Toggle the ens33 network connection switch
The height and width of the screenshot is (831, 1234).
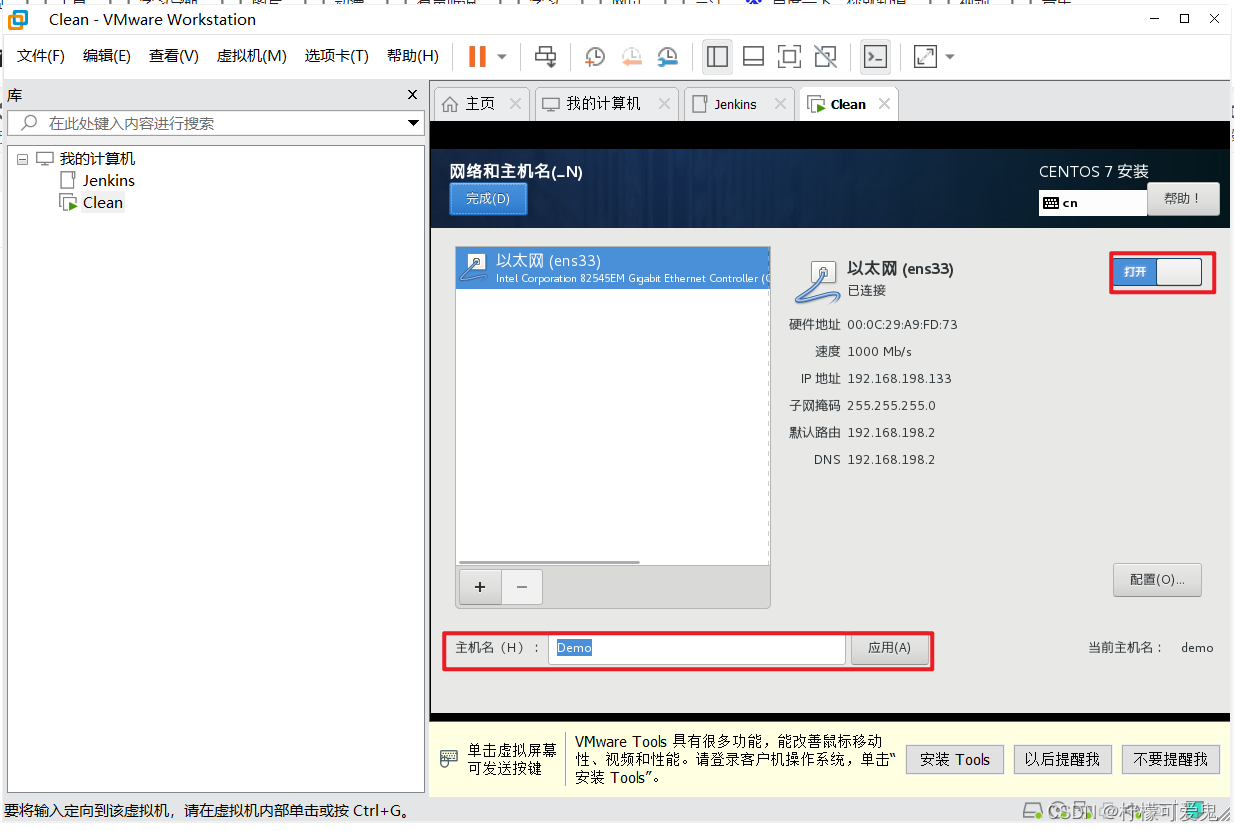pyautogui.click(x=1157, y=272)
